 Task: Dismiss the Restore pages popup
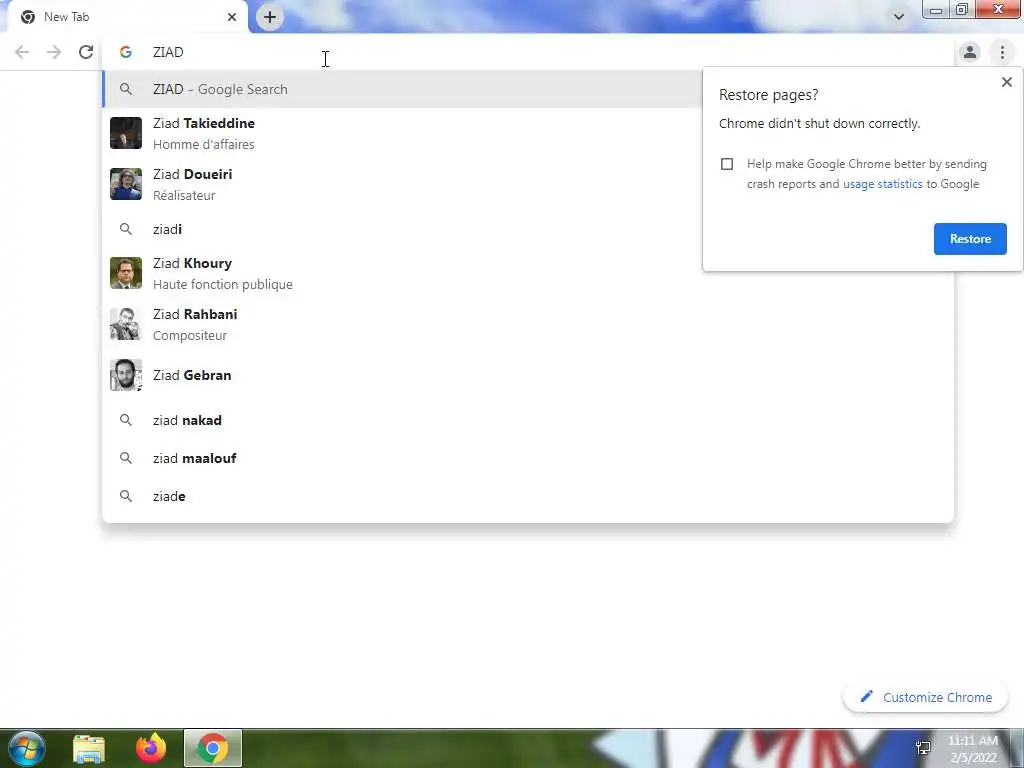pos(1006,82)
